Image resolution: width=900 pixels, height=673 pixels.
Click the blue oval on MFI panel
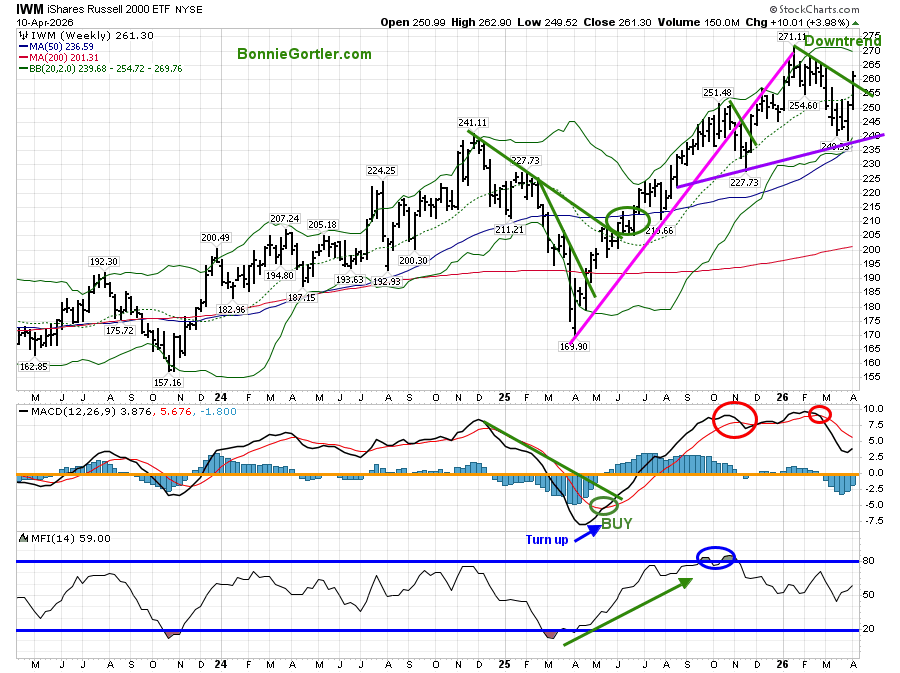tap(716, 559)
